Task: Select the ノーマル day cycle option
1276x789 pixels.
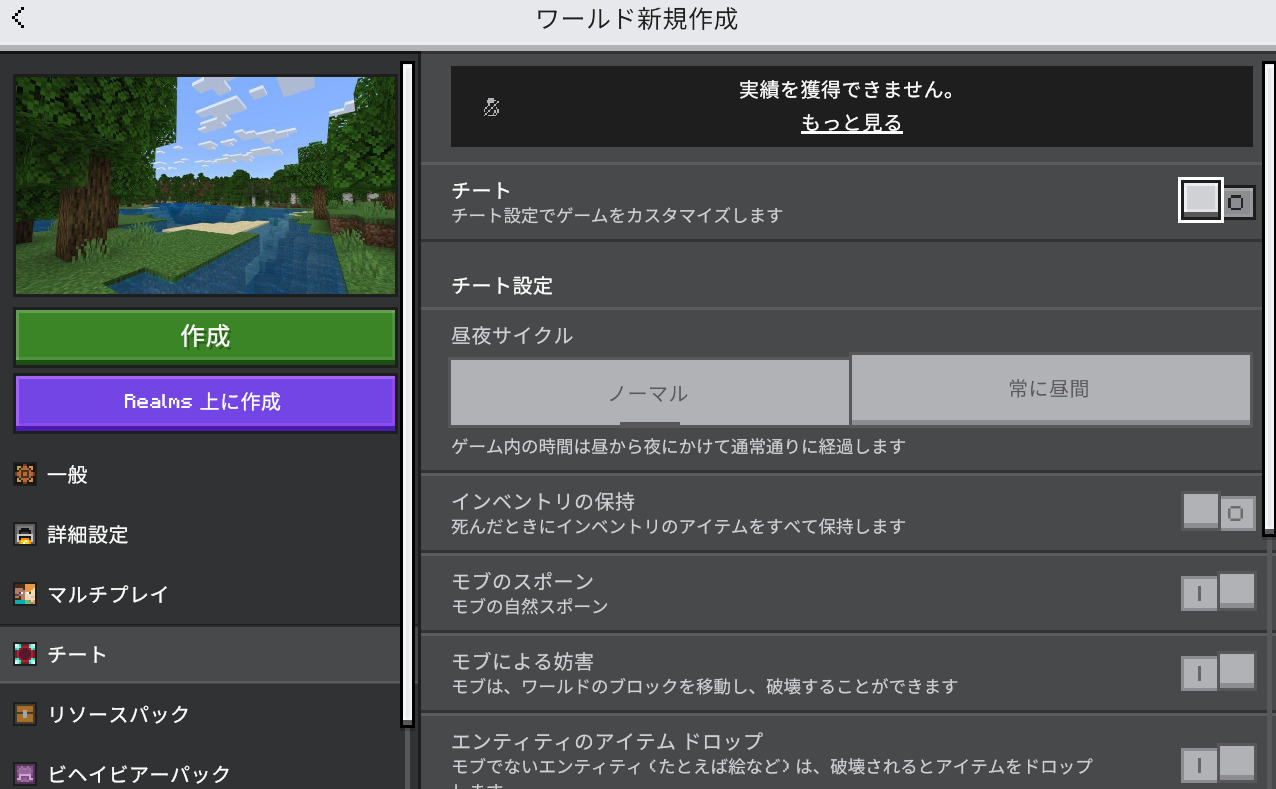Action: coord(649,392)
